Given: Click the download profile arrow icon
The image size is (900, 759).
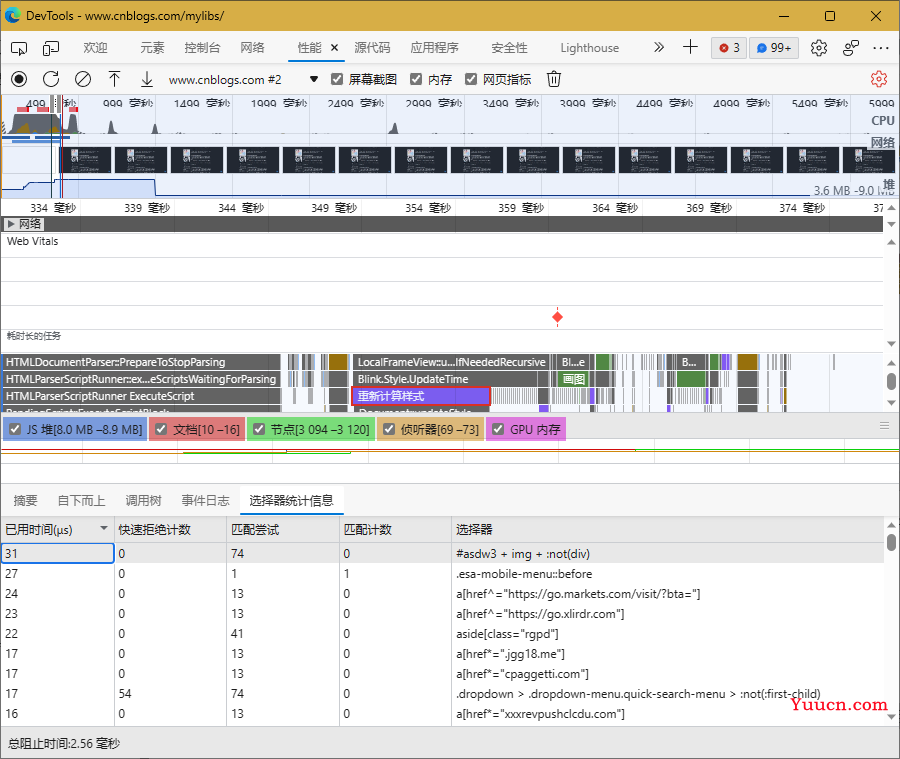Looking at the screenshot, I should point(147,79).
